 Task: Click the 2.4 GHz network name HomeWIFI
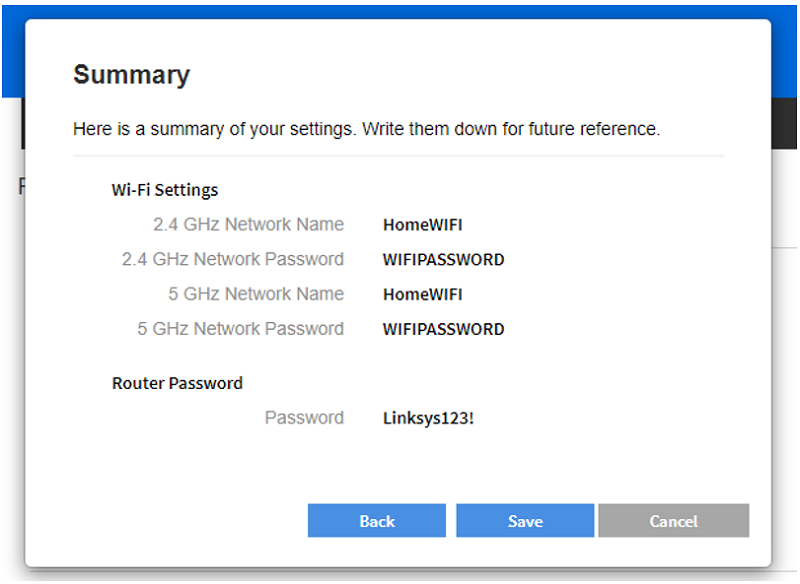tap(422, 225)
